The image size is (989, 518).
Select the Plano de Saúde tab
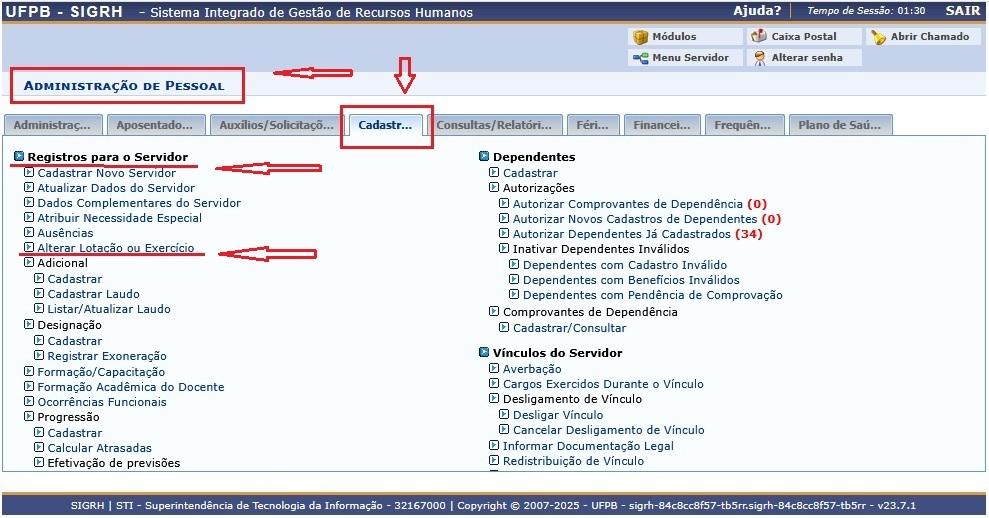click(x=839, y=125)
